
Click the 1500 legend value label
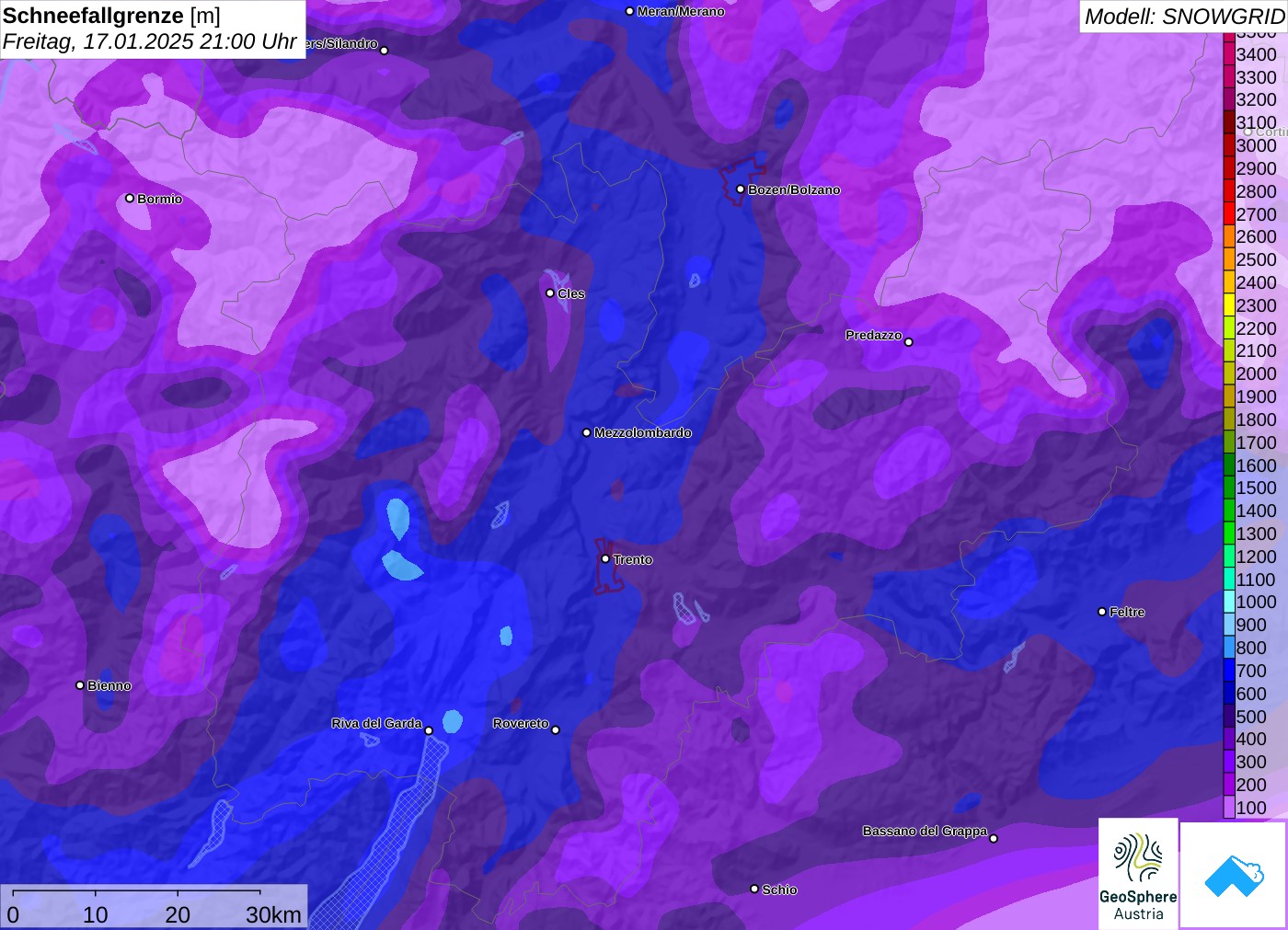point(1257,488)
